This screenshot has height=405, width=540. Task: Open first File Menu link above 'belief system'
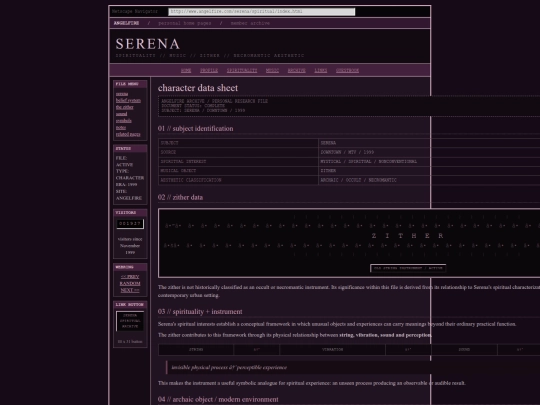click(x=122, y=94)
